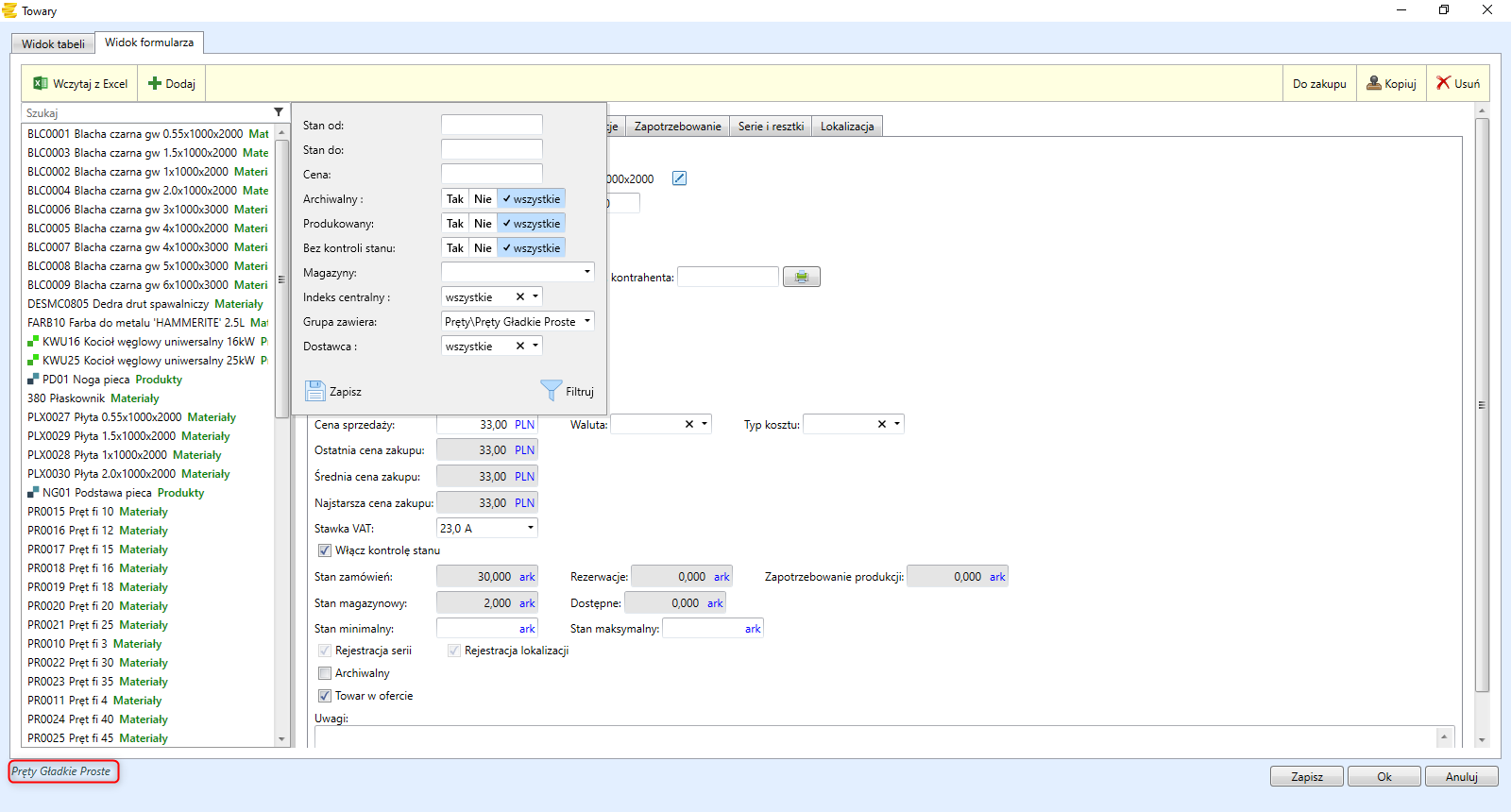Toggle the Włącz kontrolę stanu checkbox
The width and height of the screenshot is (1511, 812).
pyautogui.click(x=325, y=550)
